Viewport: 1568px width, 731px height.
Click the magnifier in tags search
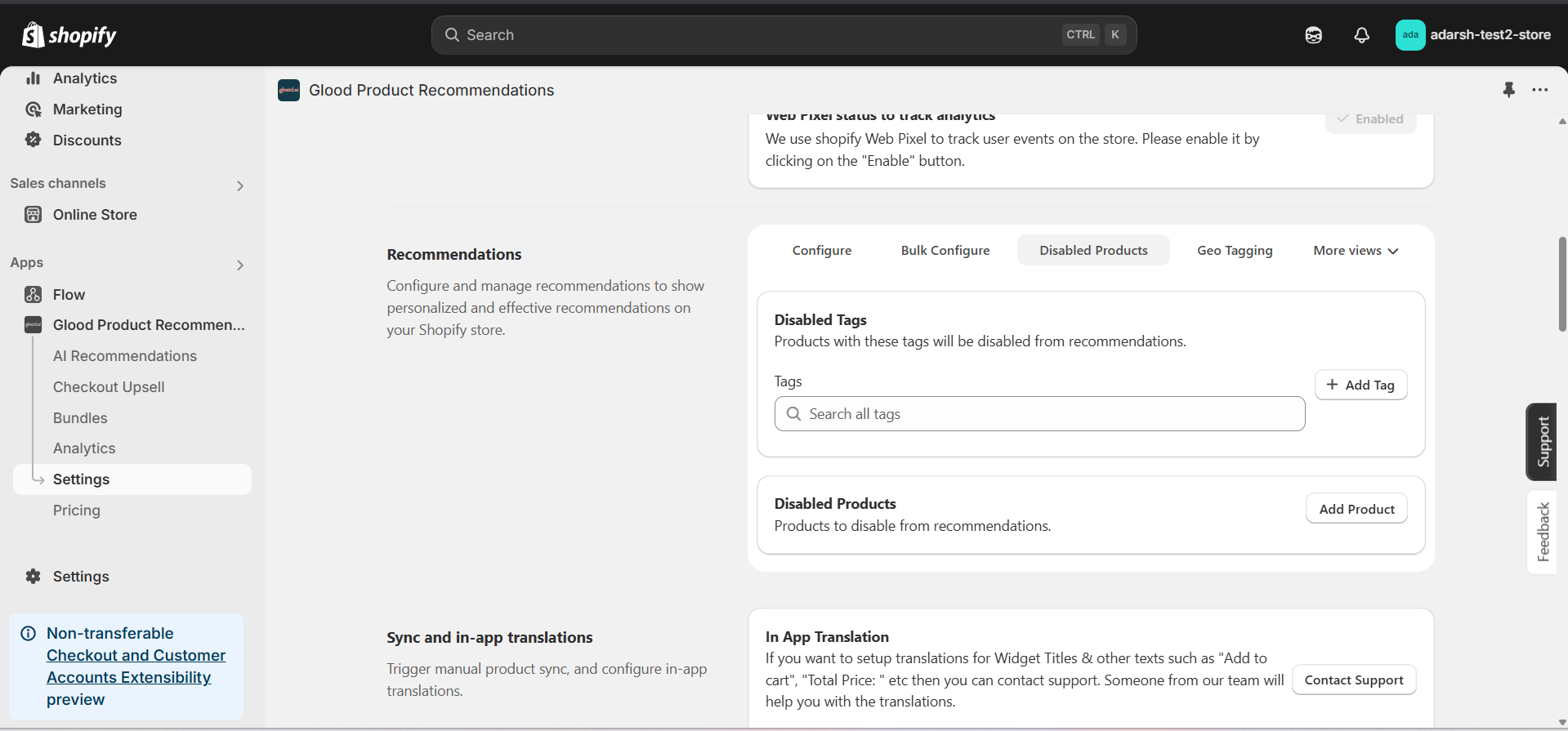(793, 414)
